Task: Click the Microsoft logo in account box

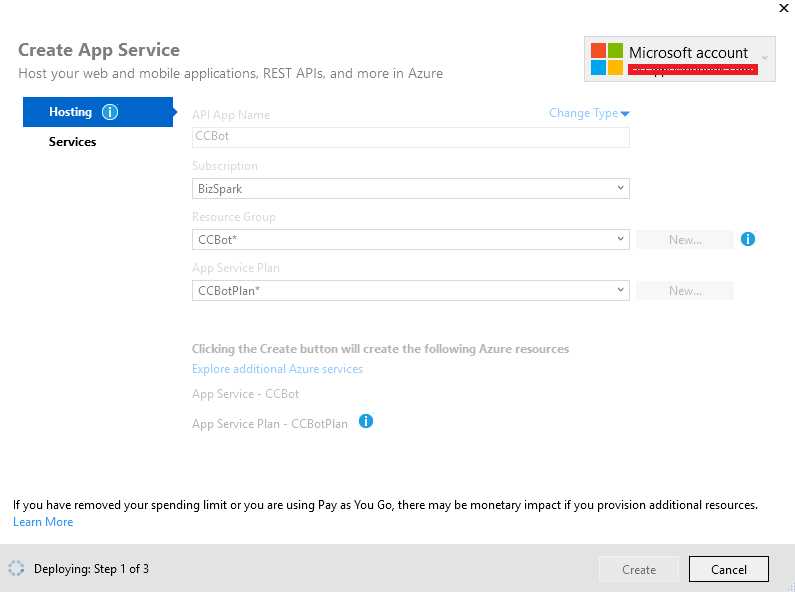Action: pyautogui.click(x=606, y=59)
